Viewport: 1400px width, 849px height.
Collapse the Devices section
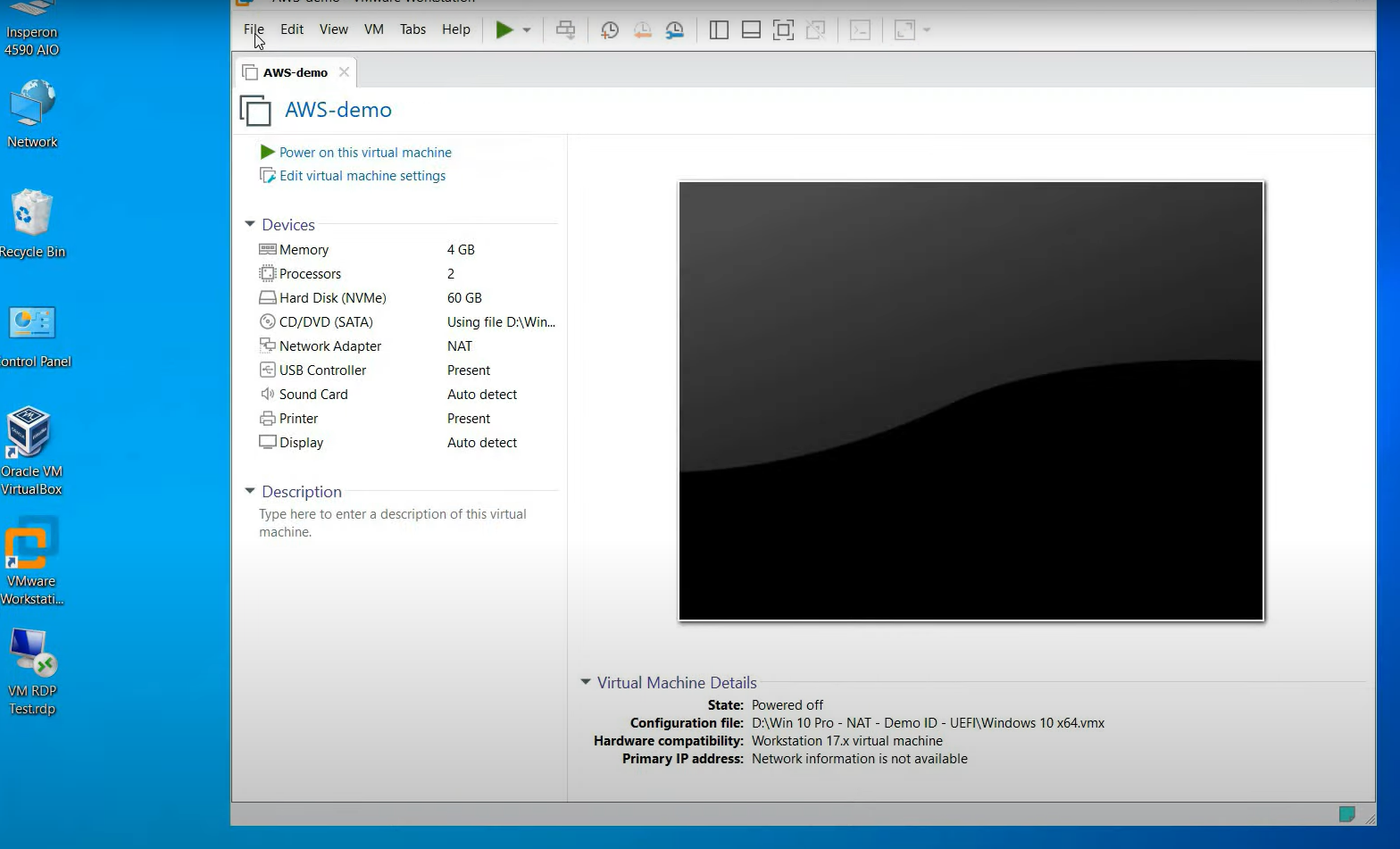click(x=250, y=224)
